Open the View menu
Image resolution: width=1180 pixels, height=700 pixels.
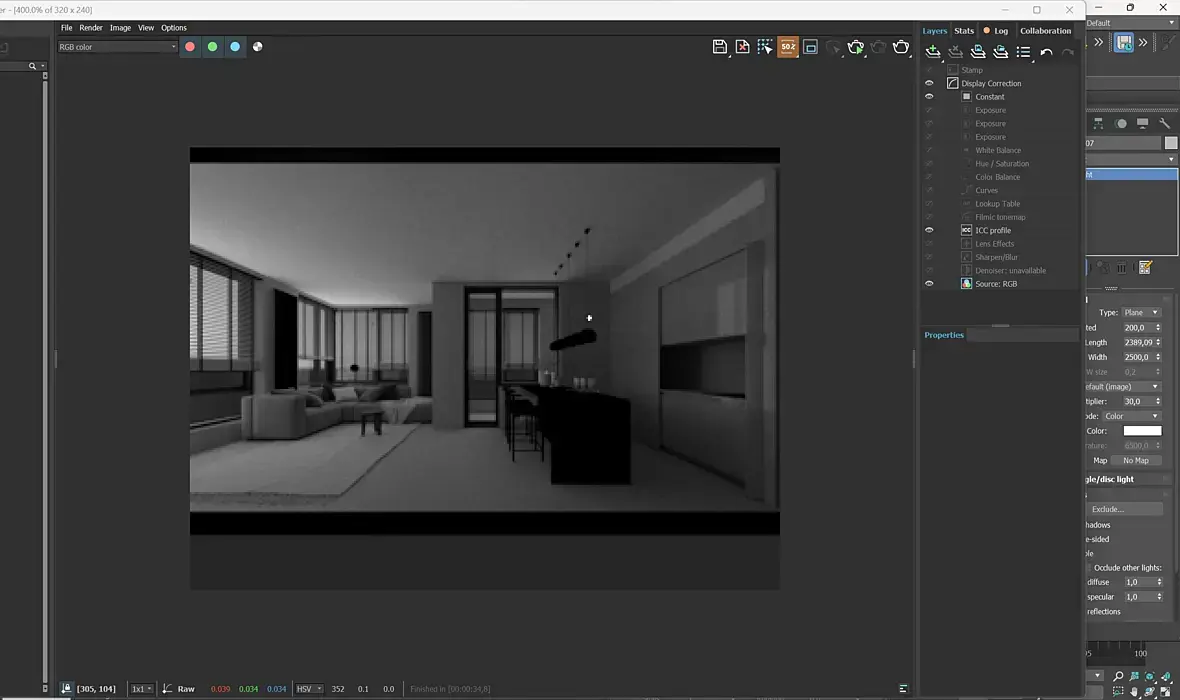146,28
